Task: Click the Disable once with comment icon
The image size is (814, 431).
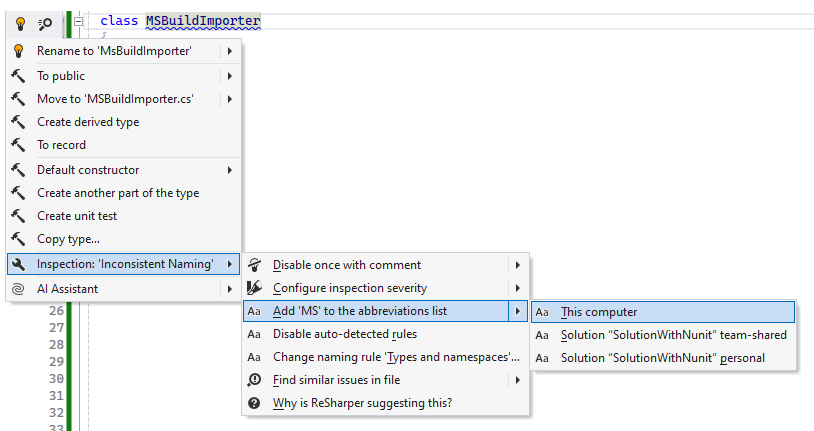Action: click(254, 265)
